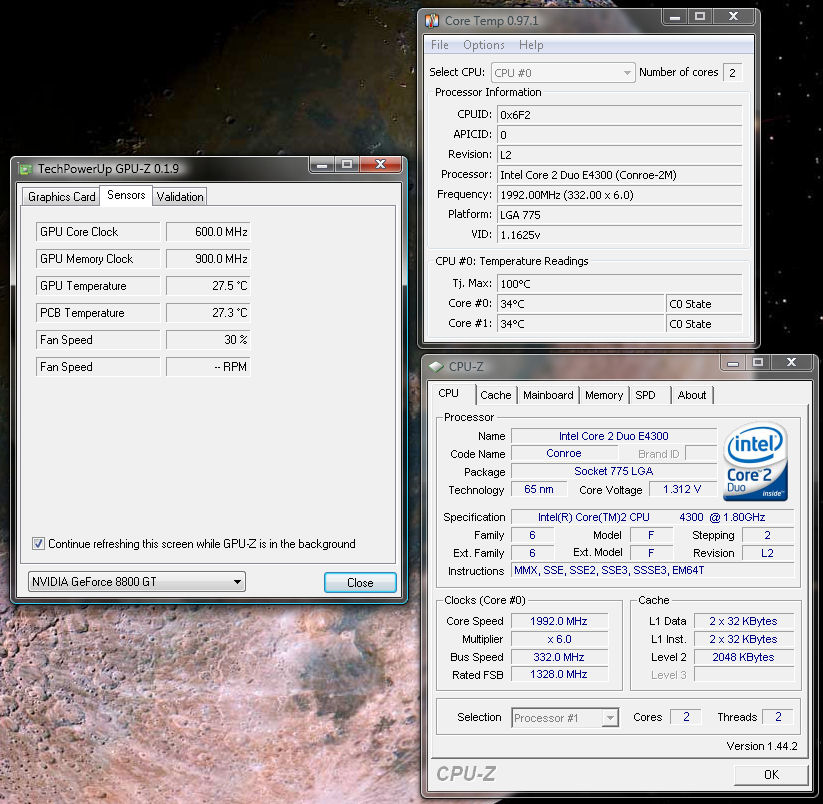This screenshot has width=823, height=804.
Task: Click the Instructions field listing MMX, SSE
Action: [x=652, y=570]
